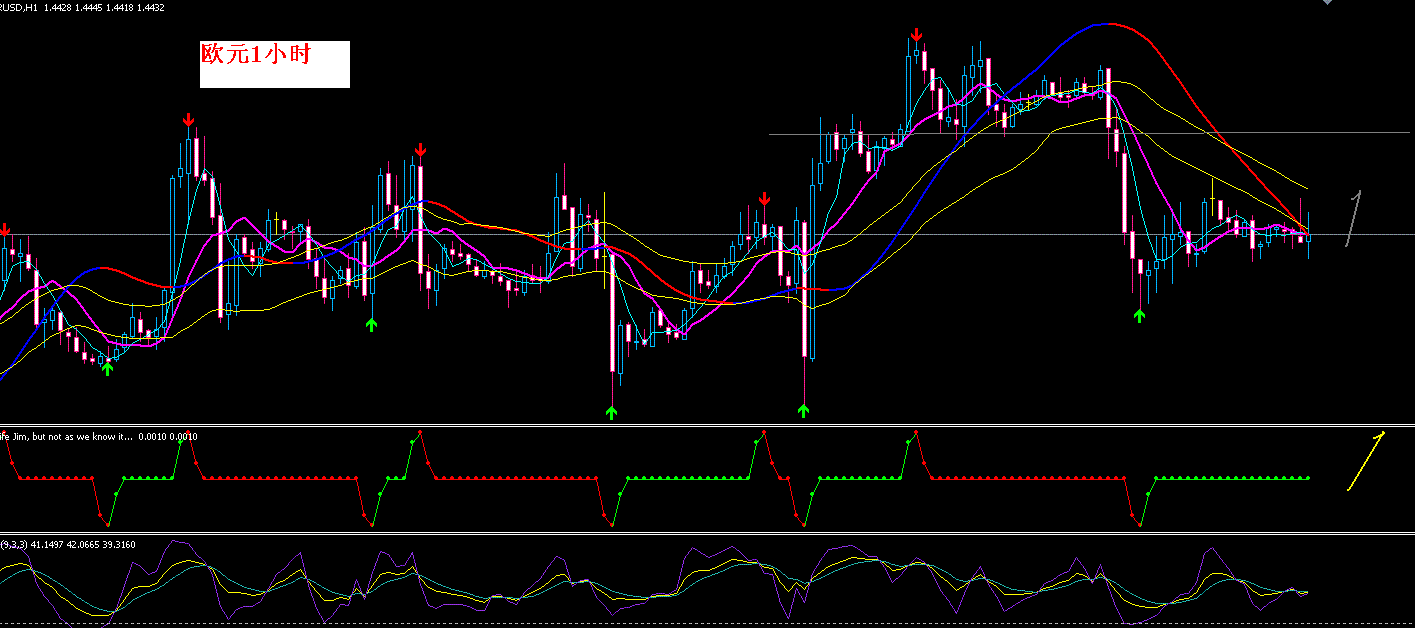
Task: Select the fourth green buy arrow from the left
Action: click(x=803, y=410)
